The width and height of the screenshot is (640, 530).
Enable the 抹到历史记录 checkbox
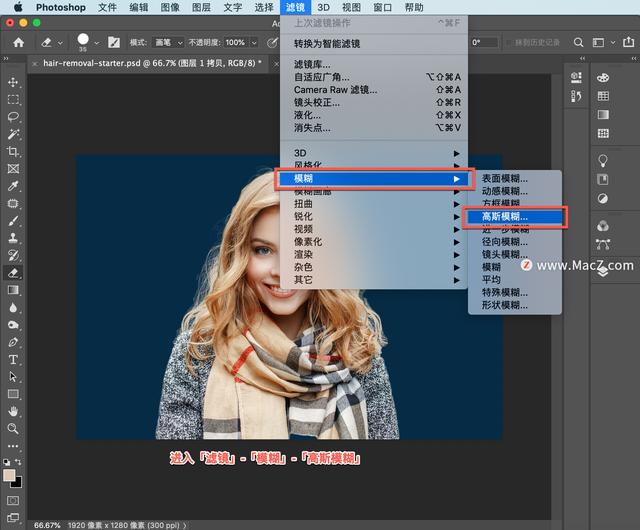(x=508, y=43)
